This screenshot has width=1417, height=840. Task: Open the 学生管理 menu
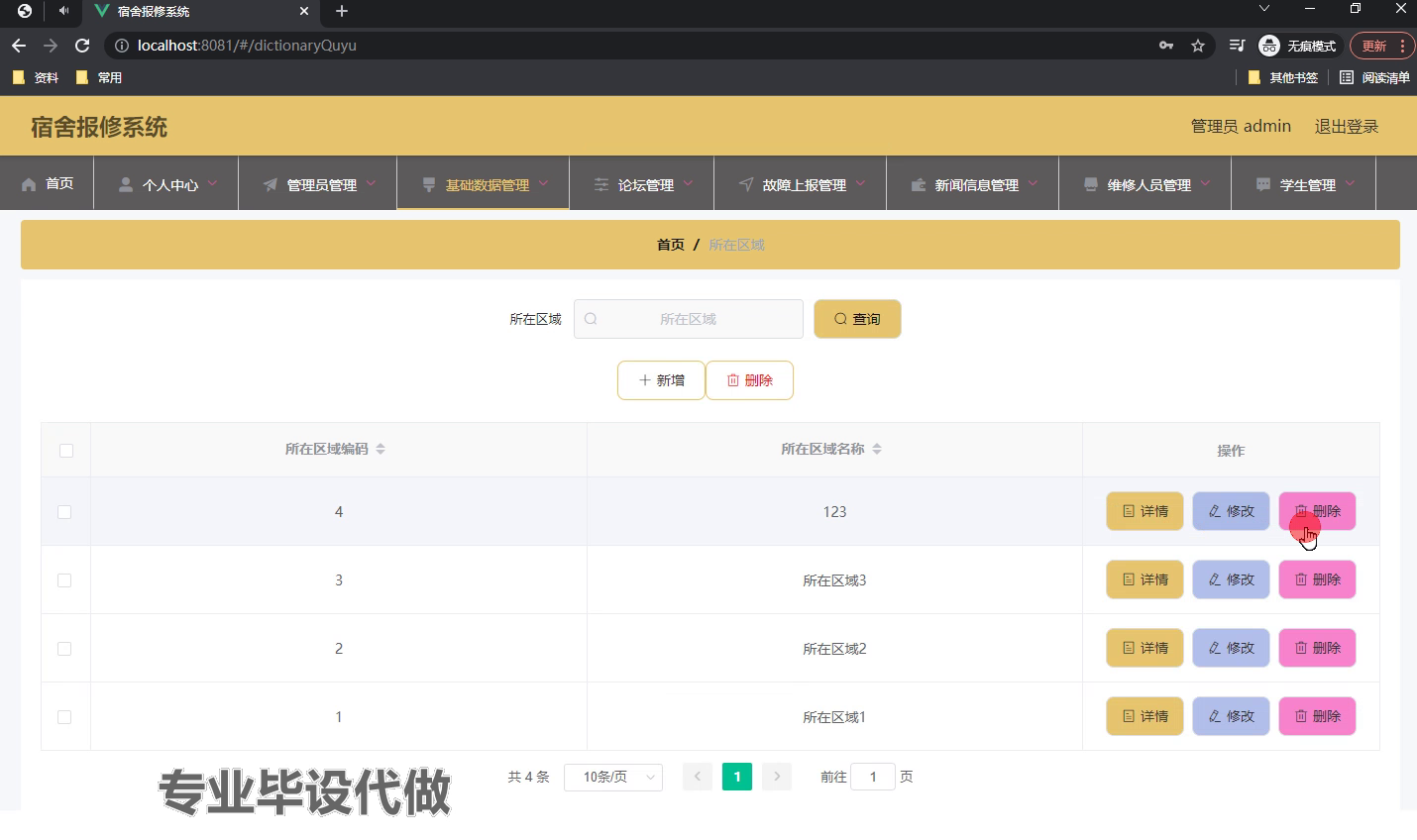tap(1304, 184)
